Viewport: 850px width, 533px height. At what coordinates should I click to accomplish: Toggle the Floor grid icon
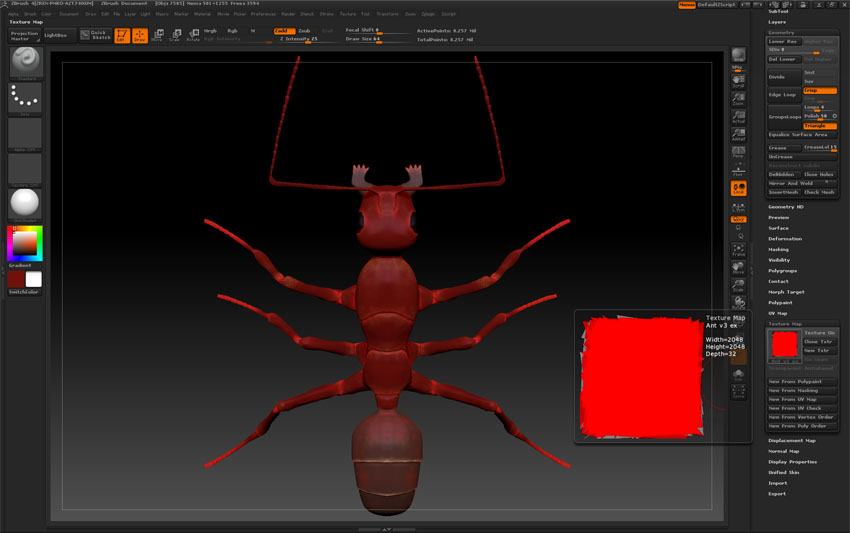click(738, 170)
